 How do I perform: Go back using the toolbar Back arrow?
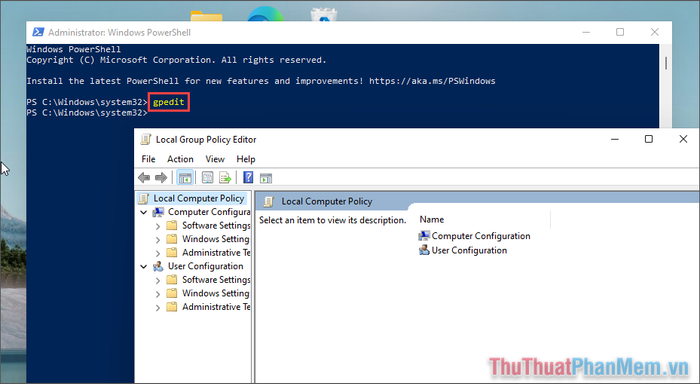tap(144, 178)
